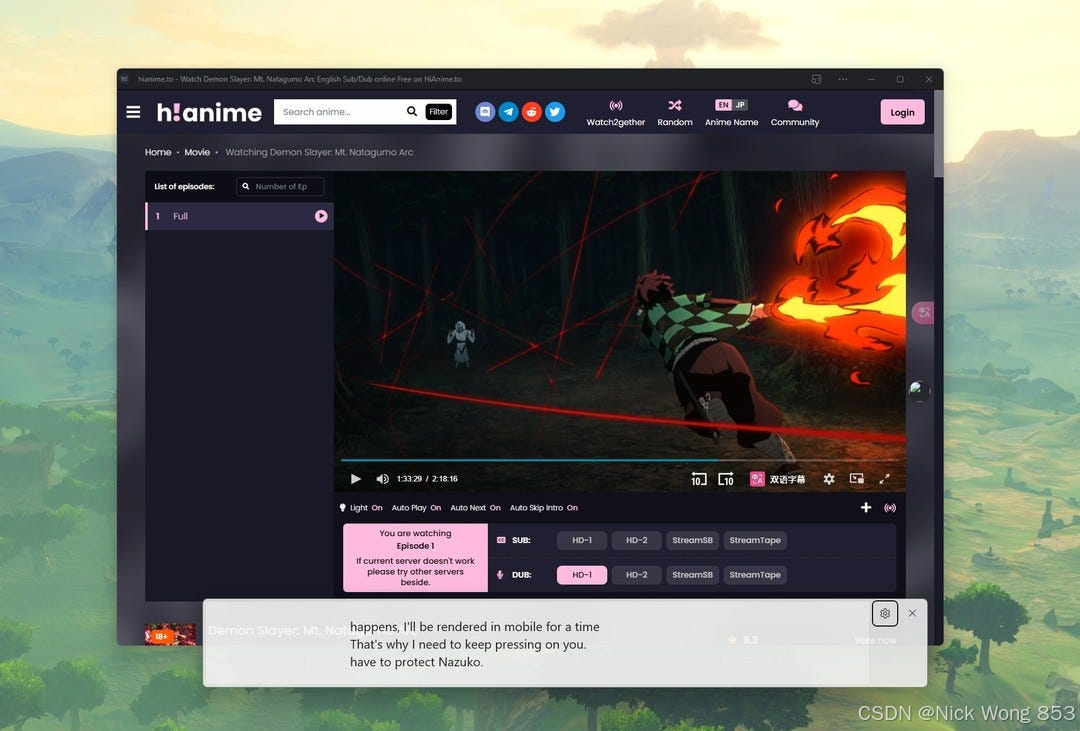Mute the video volume

(x=382, y=479)
